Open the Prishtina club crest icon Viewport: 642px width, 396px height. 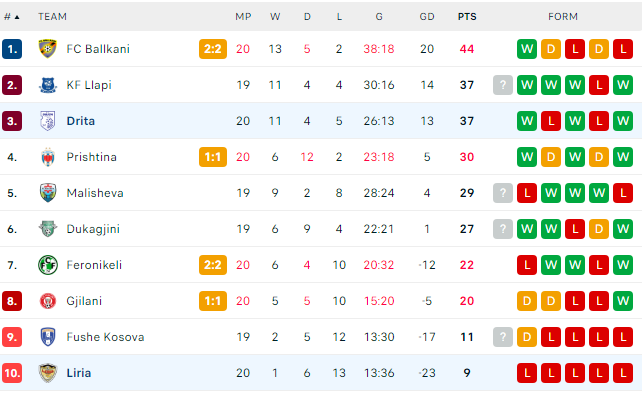click(x=47, y=157)
